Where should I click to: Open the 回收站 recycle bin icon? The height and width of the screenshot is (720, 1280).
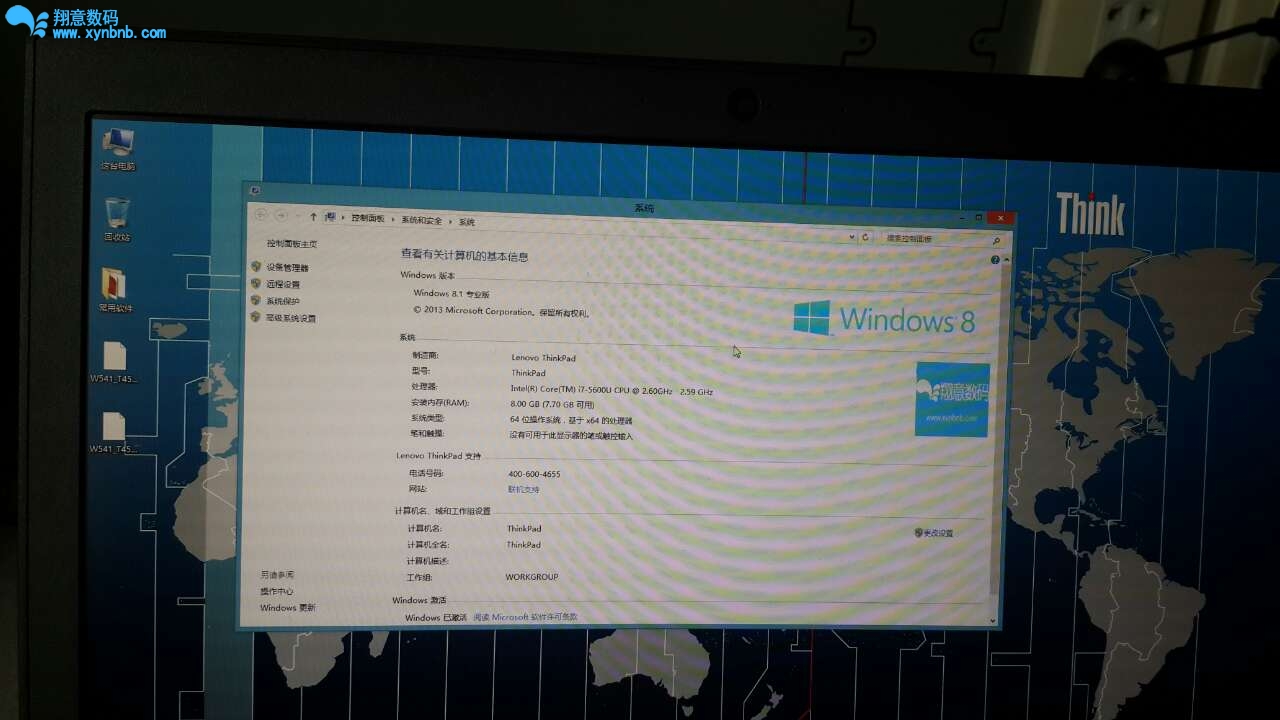click(117, 216)
